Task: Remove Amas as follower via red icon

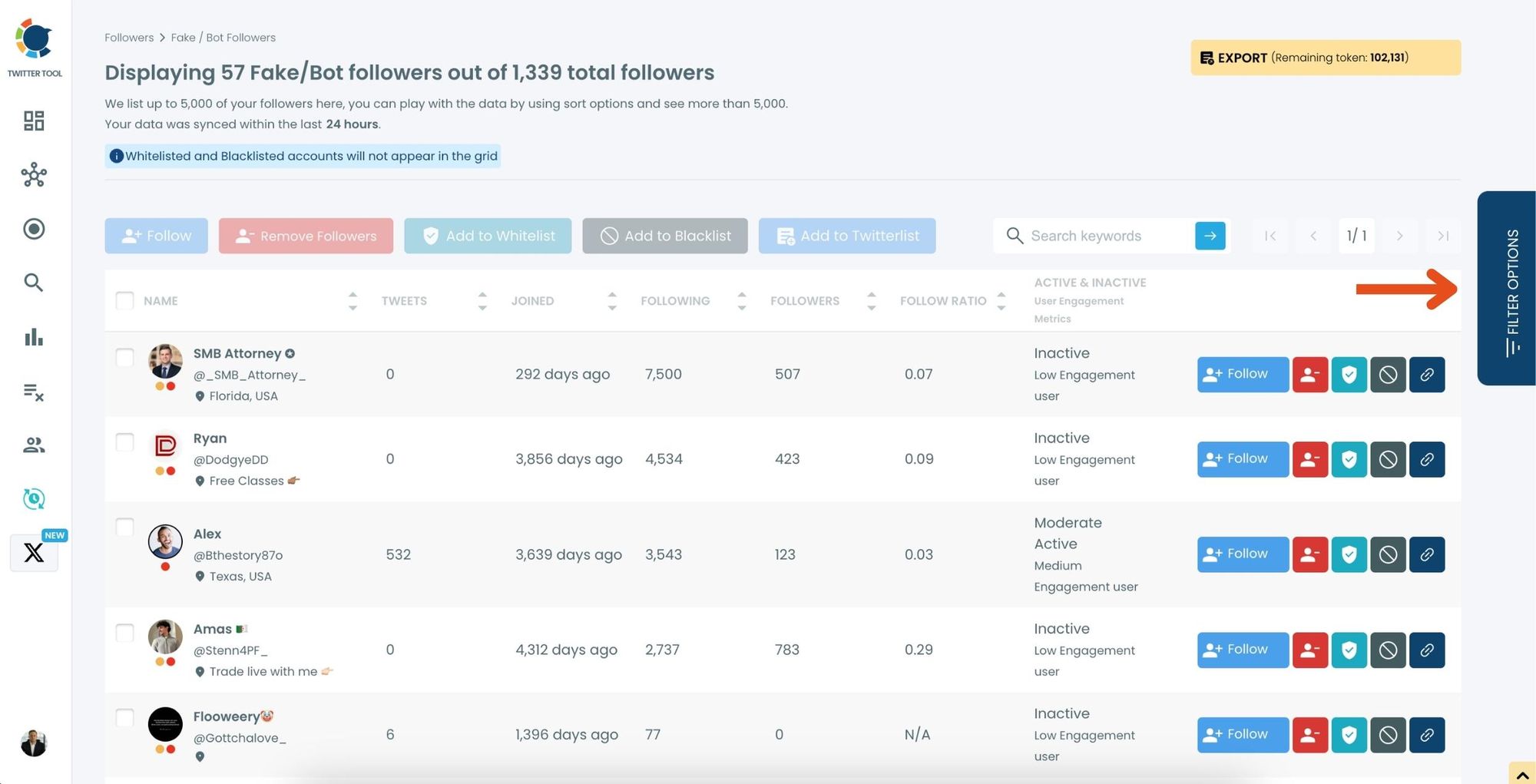Action: 1310,650
